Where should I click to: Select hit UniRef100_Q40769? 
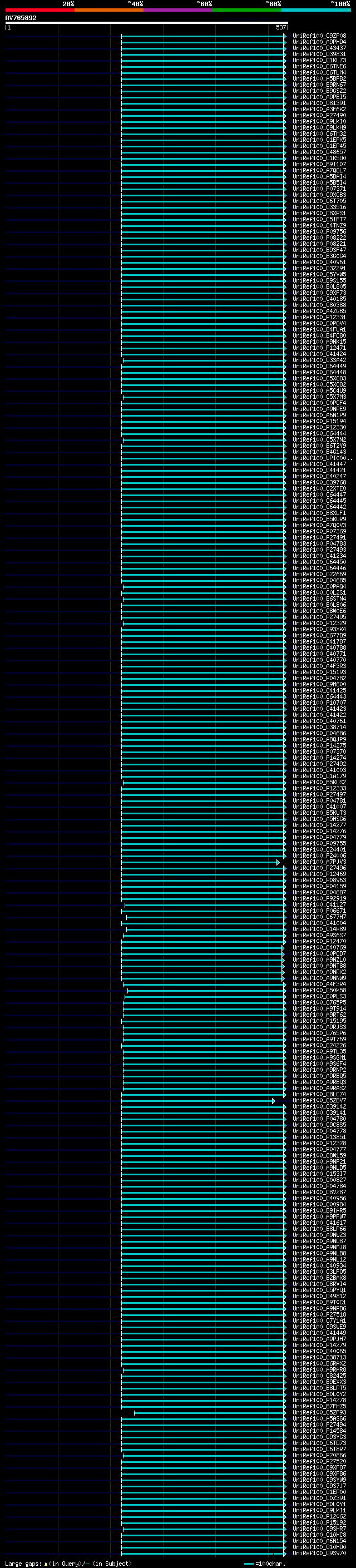point(319,947)
